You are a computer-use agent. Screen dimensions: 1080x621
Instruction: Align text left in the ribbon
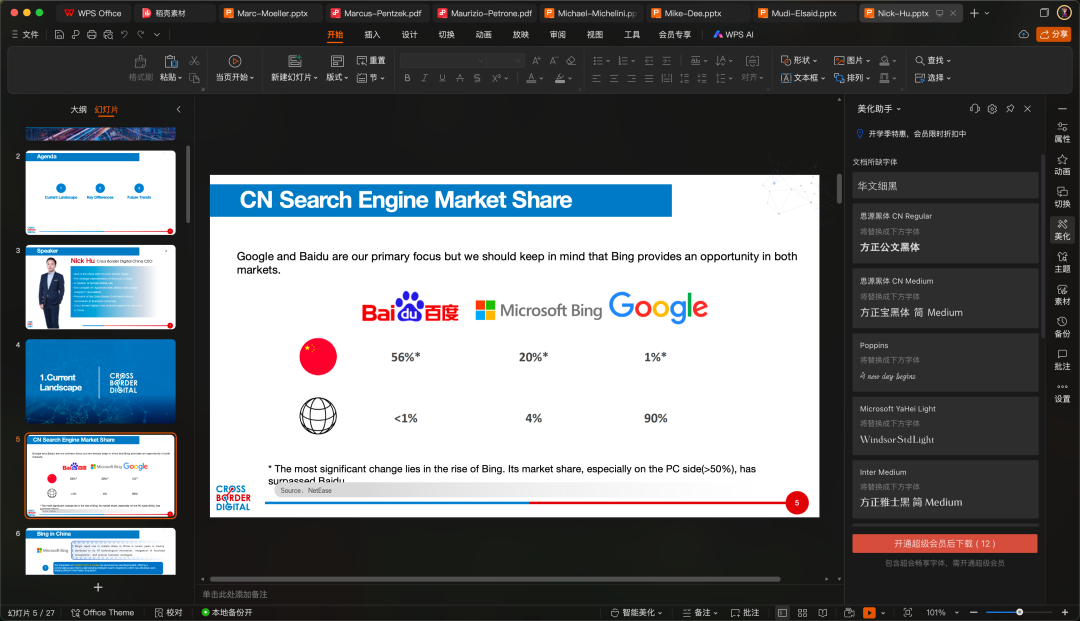(x=596, y=78)
